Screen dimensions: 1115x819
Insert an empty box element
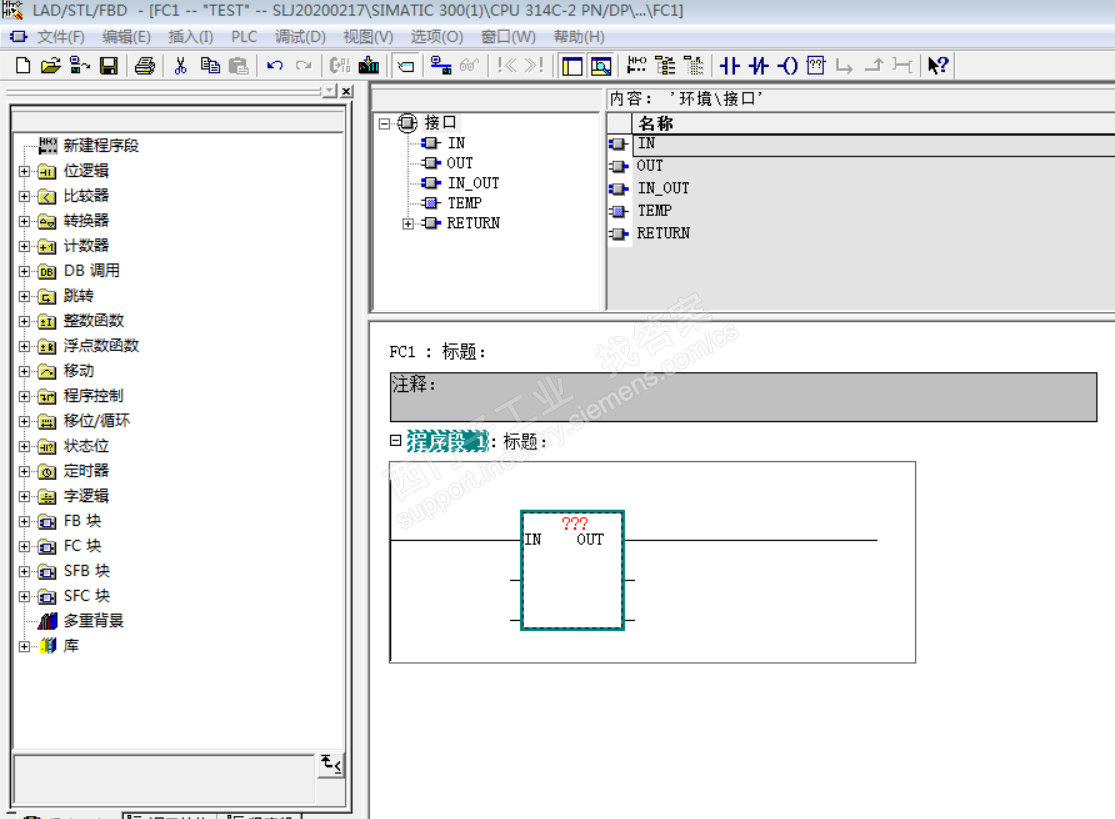click(x=816, y=66)
